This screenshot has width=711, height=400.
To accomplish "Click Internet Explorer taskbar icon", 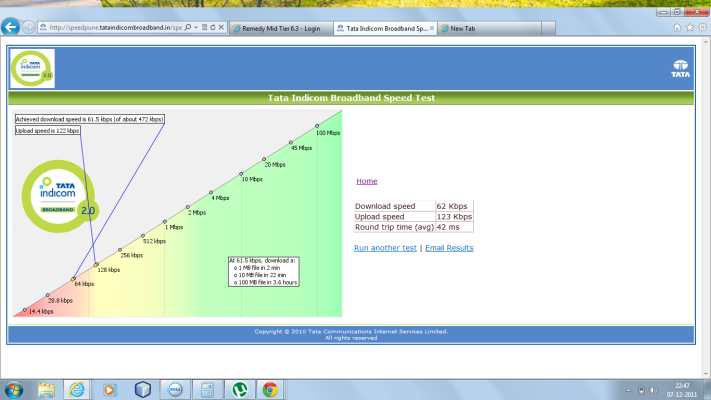I will coord(76,390).
